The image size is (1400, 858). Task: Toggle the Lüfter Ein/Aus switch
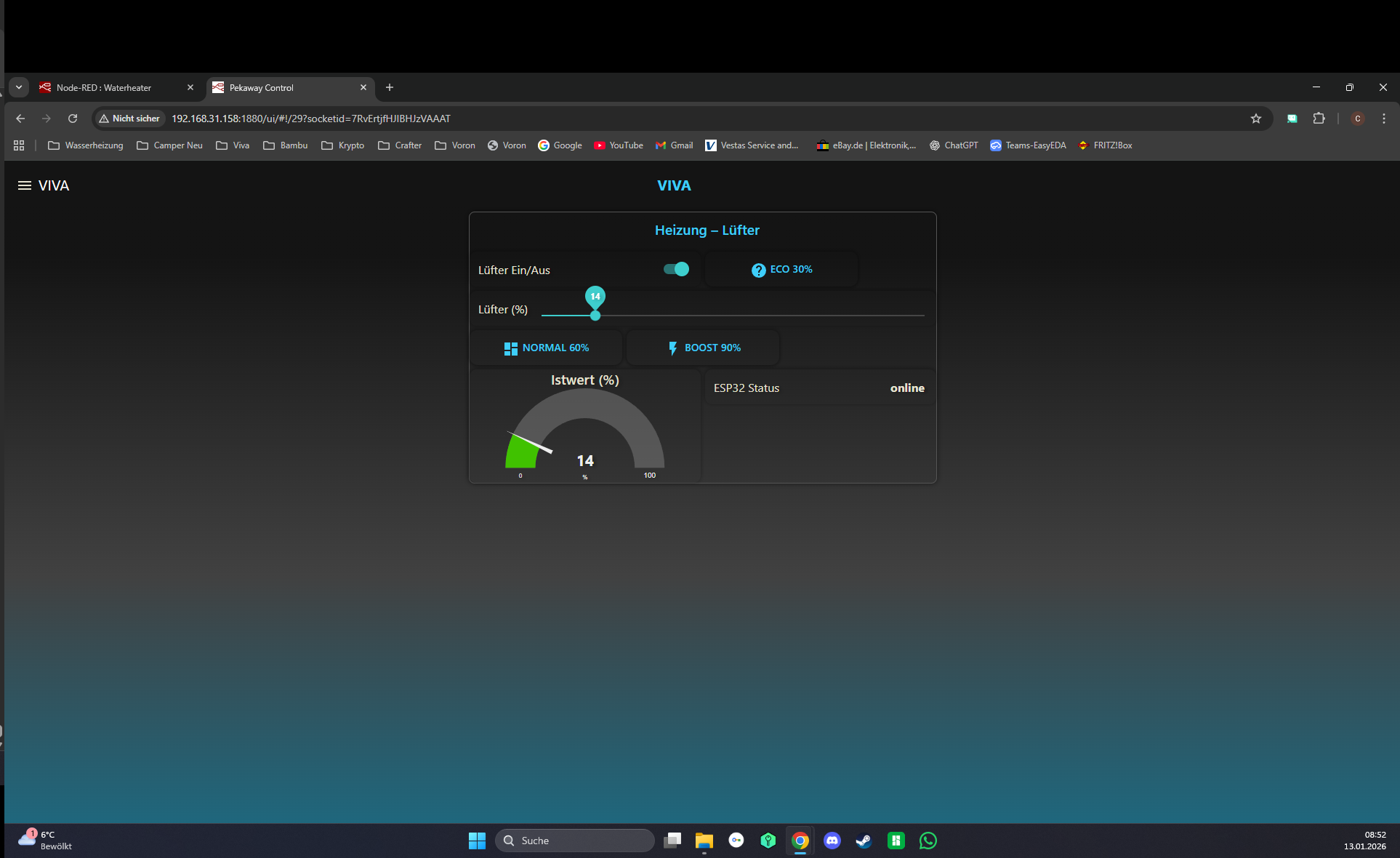pyautogui.click(x=676, y=269)
